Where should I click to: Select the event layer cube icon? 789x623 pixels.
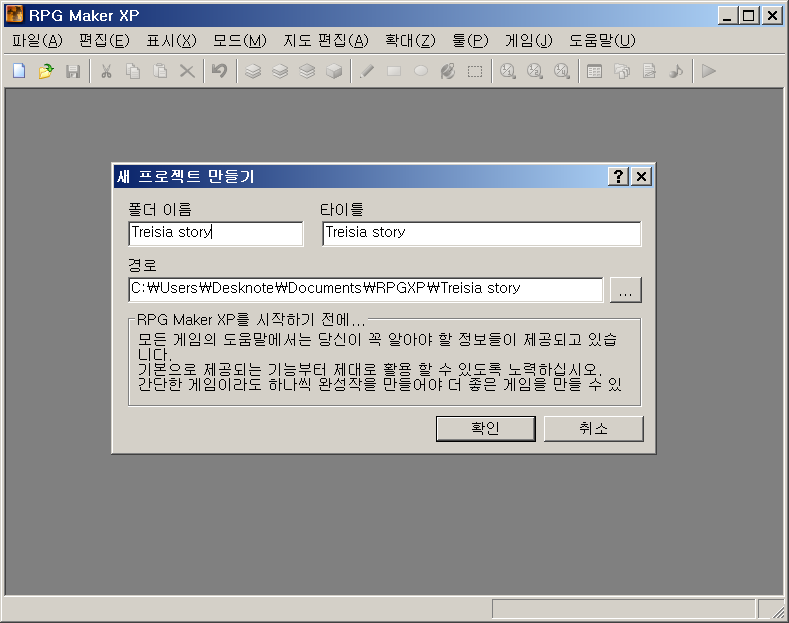click(334, 71)
